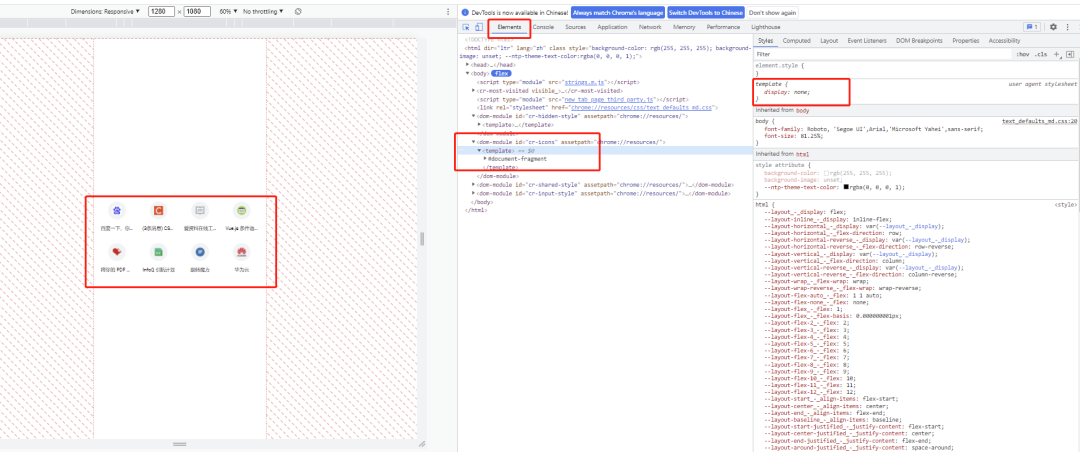Select the Elements tab
The height and width of the screenshot is (452, 1080).
(509, 27)
